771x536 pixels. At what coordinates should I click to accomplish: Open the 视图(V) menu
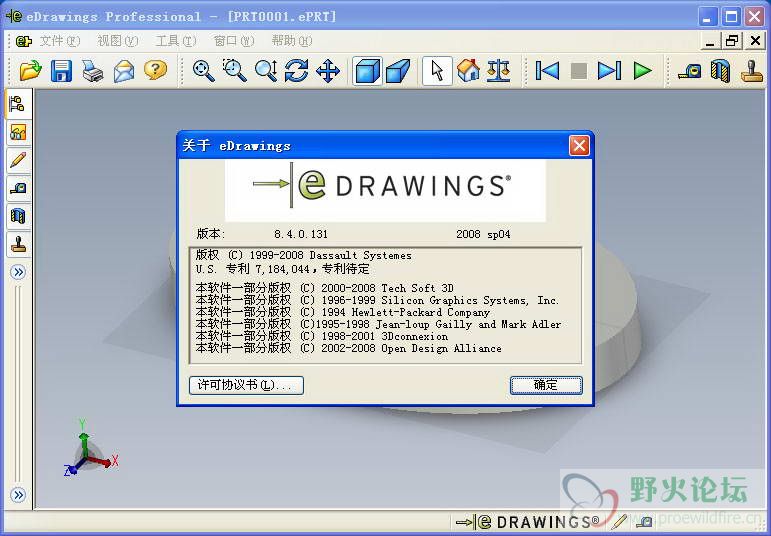[x=118, y=41]
